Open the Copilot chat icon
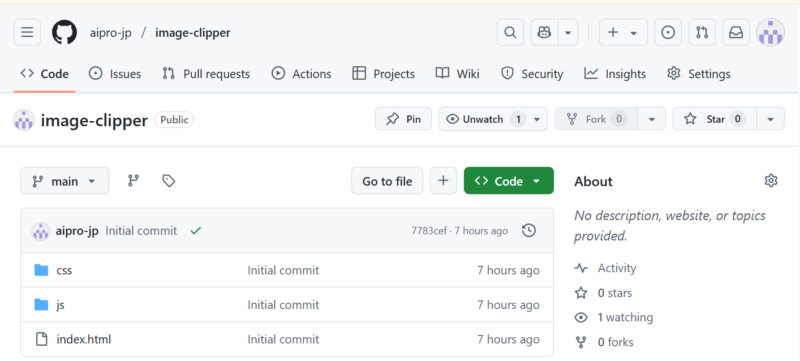This screenshot has height=361, width=800. pos(544,33)
